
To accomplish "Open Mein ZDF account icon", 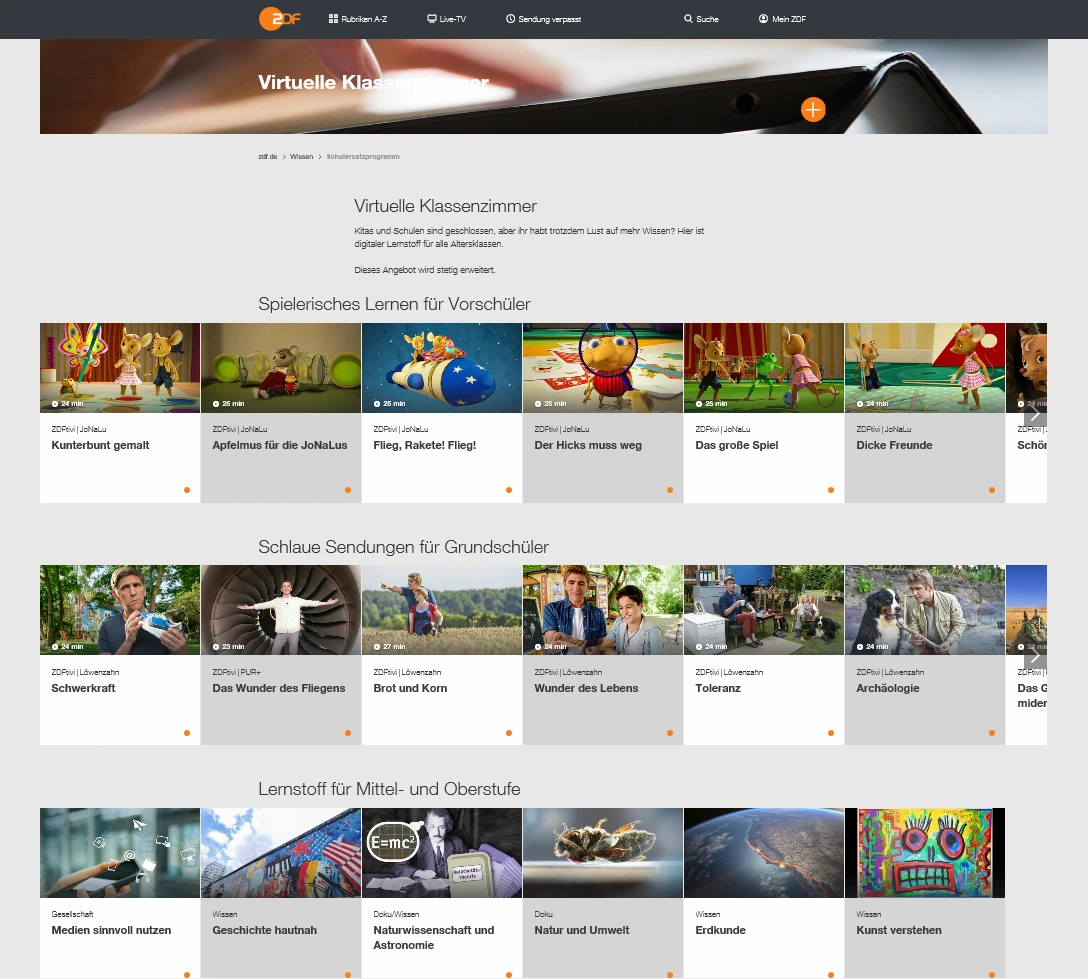I will coord(763,19).
